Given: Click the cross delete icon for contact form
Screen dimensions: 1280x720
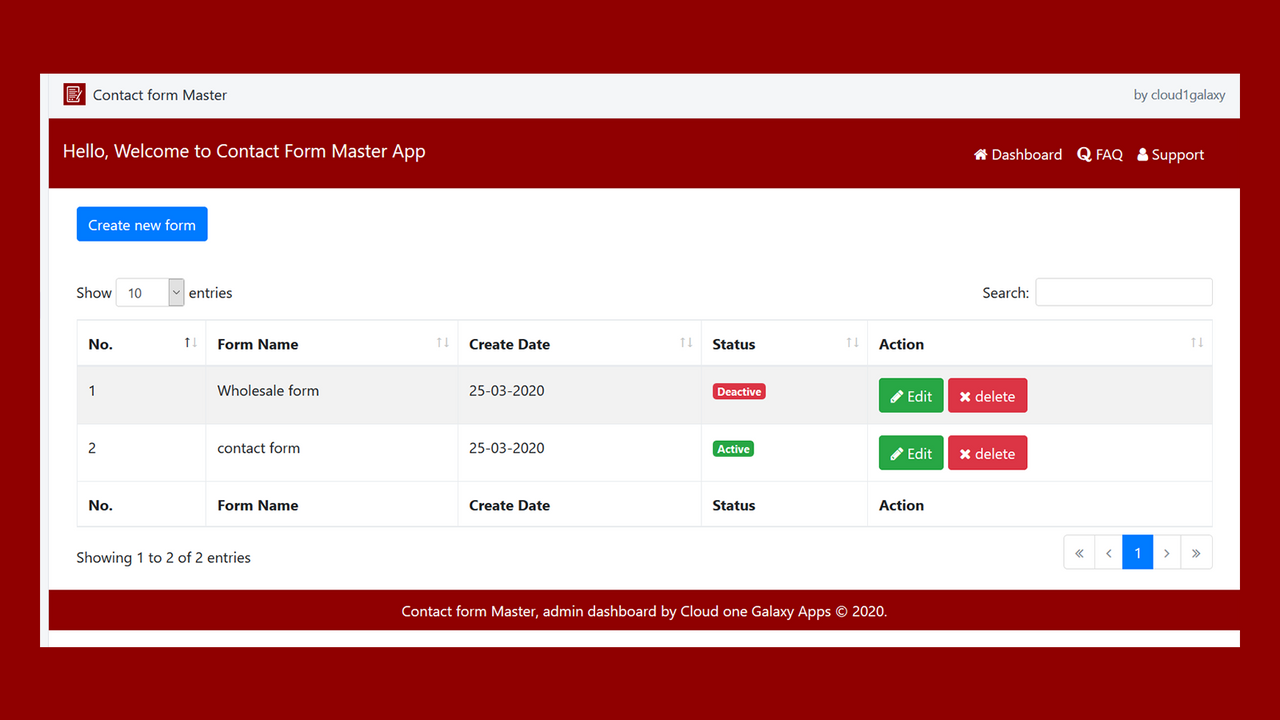Looking at the screenshot, I should 964,452.
